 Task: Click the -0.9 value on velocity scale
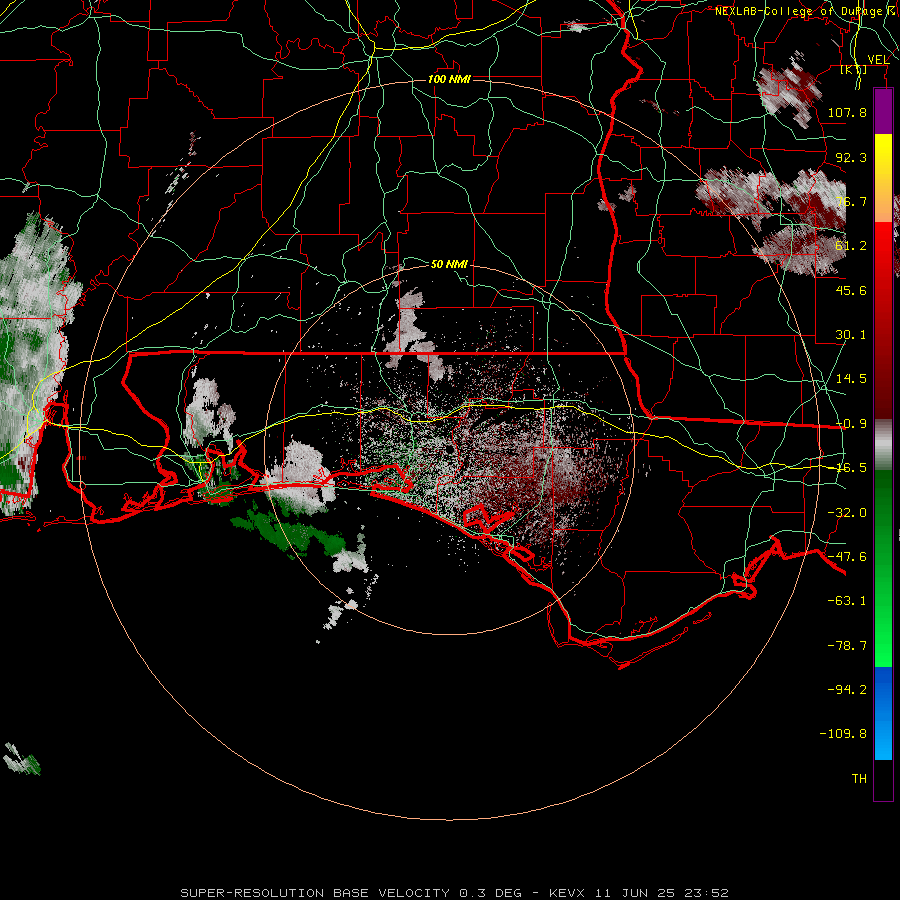(851, 424)
